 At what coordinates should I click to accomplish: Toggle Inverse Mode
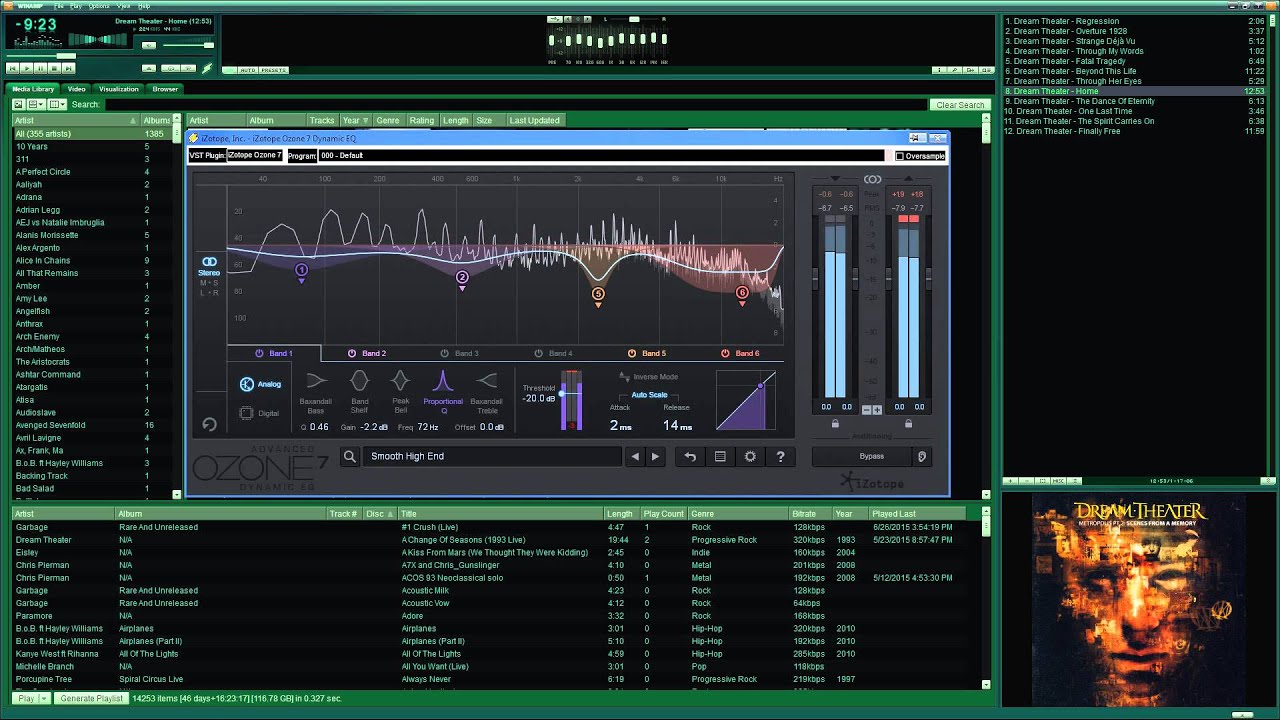[x=649, y=377]
